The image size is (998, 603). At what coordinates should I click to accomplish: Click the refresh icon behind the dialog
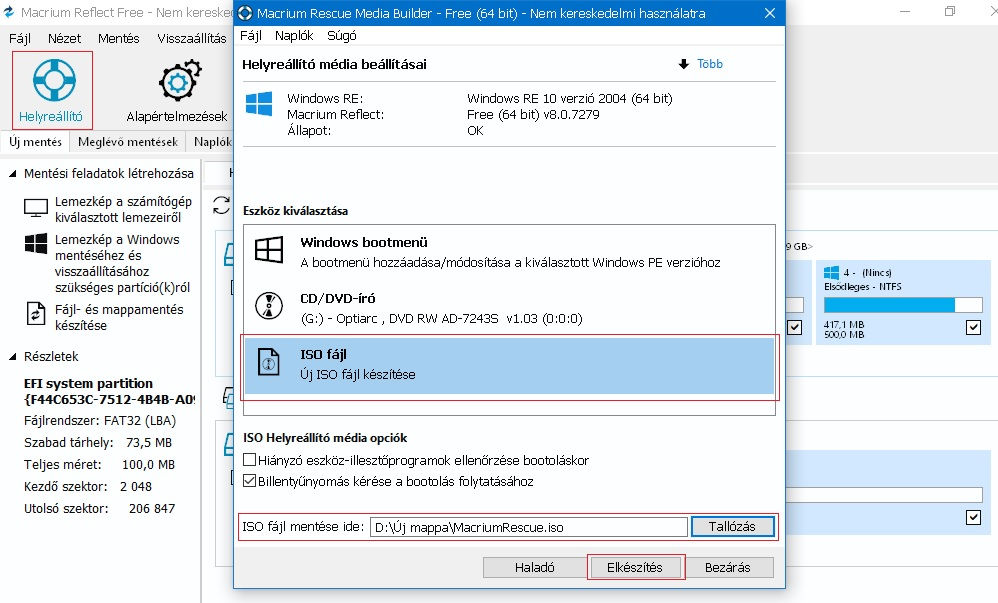coord(221,206)
